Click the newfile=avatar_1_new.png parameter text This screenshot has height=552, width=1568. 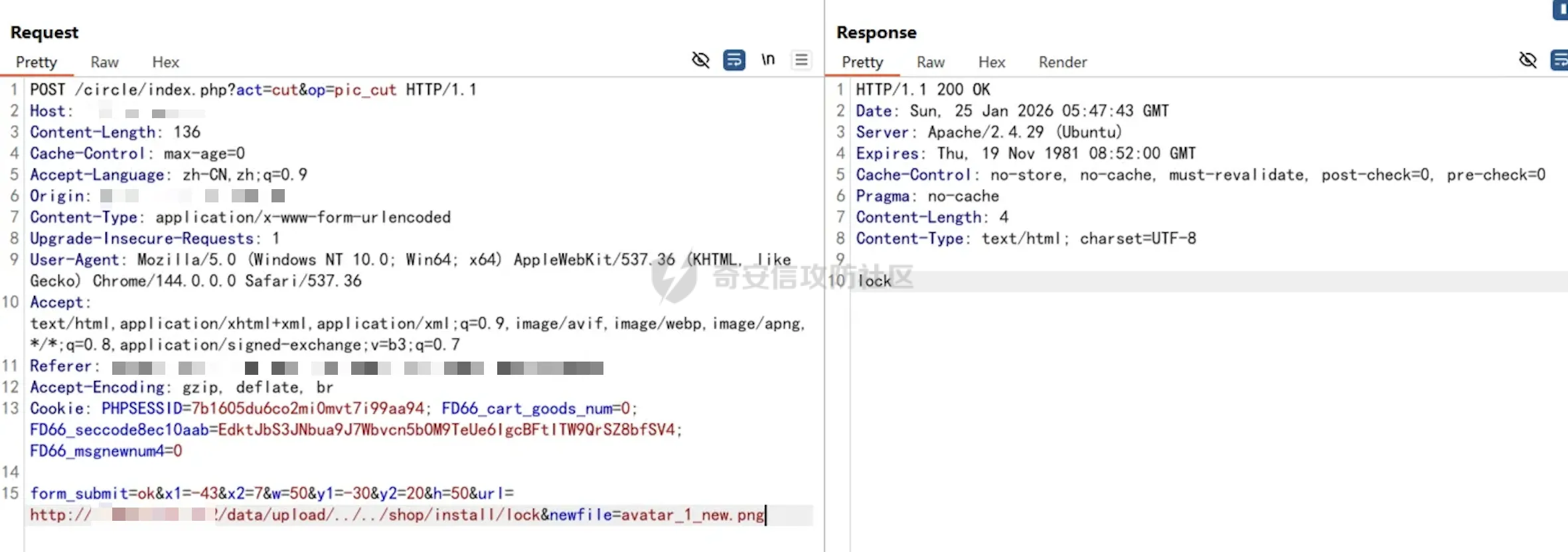pyautogui.click(x=657, y=515)
